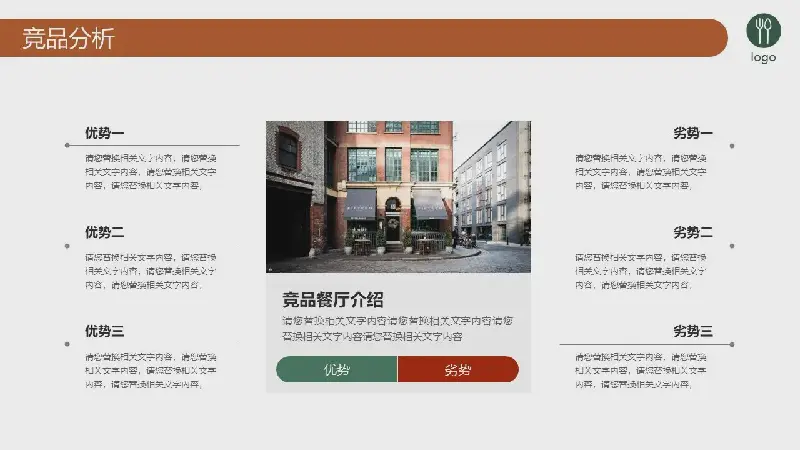This screenshot has width=800, height=450.
Task: Click the red '劣势' button
Action: point(458,369)
